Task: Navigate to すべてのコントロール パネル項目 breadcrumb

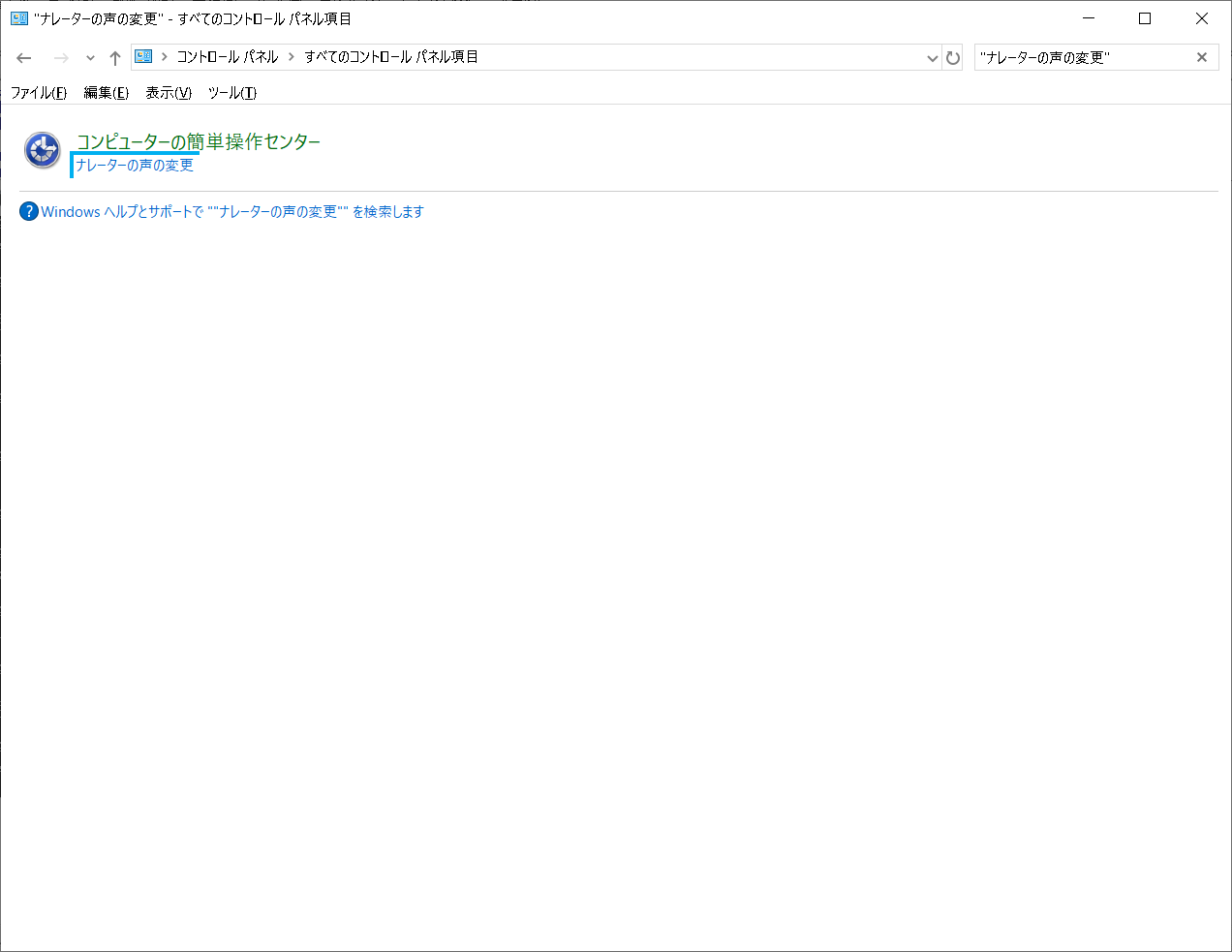Action: point(391,57)
